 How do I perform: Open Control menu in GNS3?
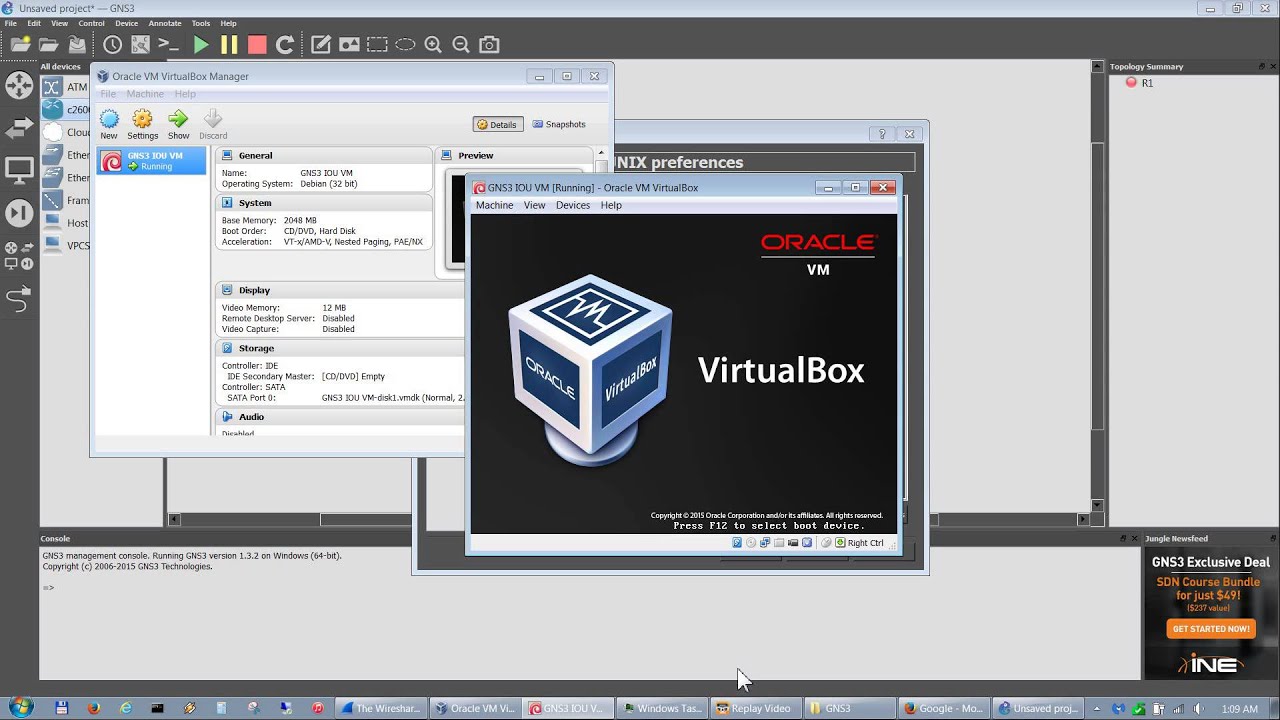tap(91, 23)
